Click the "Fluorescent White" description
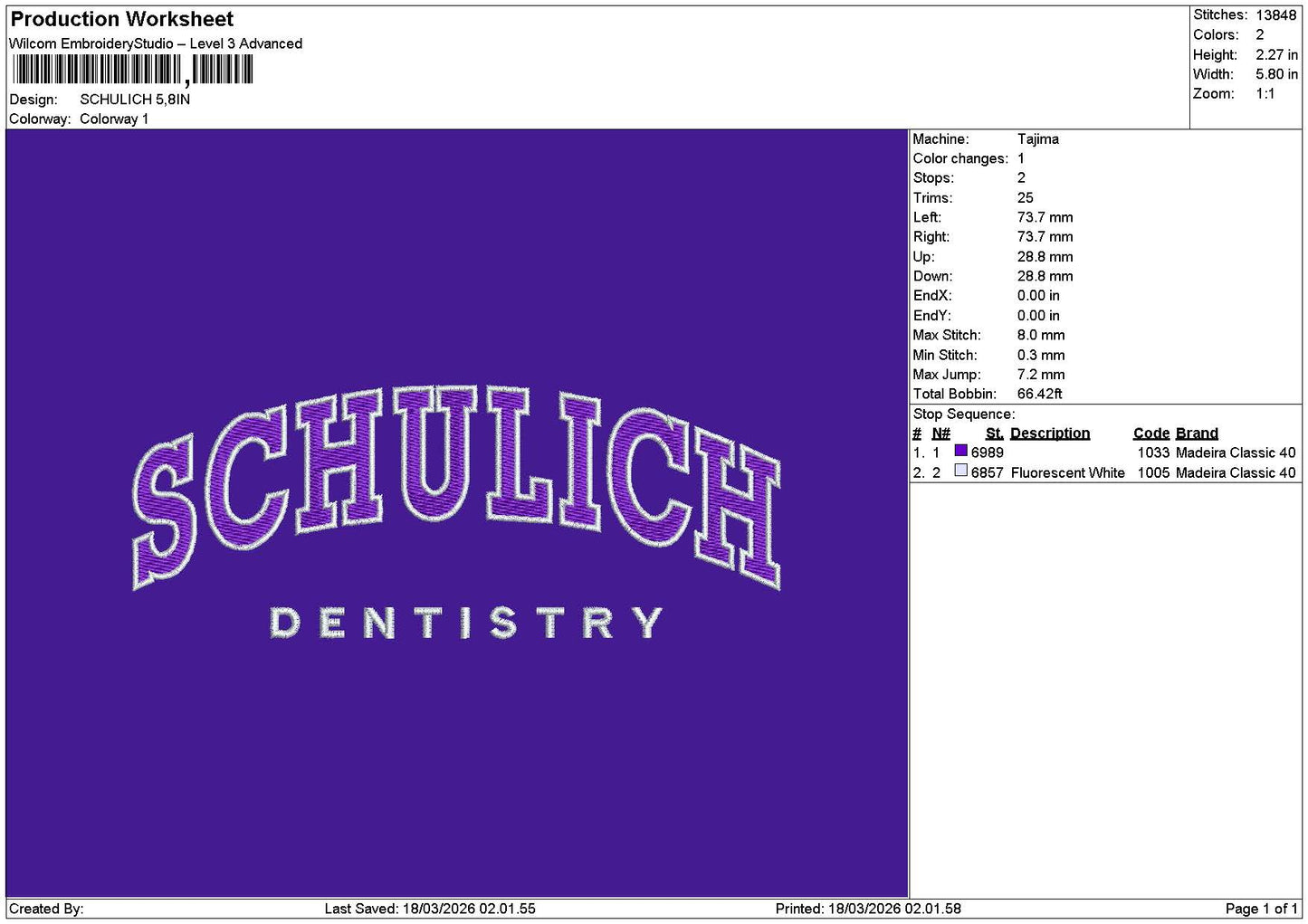The width and height of the screenshot is (1308, 924). [x=1068, y=472]
